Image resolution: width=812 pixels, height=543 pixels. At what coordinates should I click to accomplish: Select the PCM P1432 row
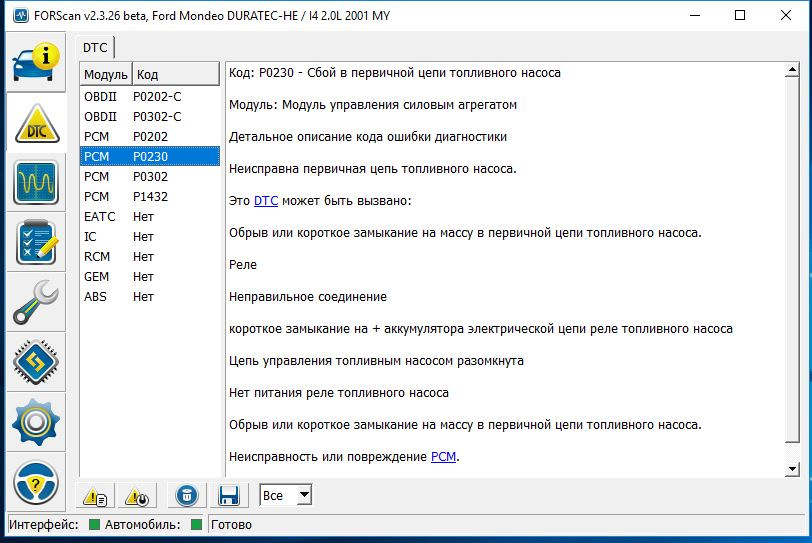150,197
